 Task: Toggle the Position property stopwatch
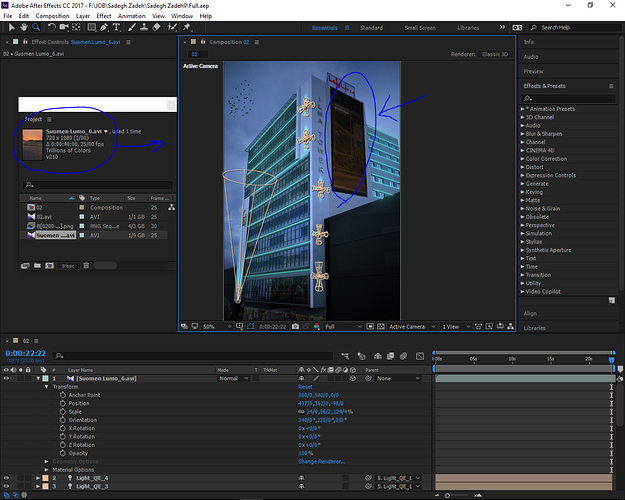tap(63, 403)
